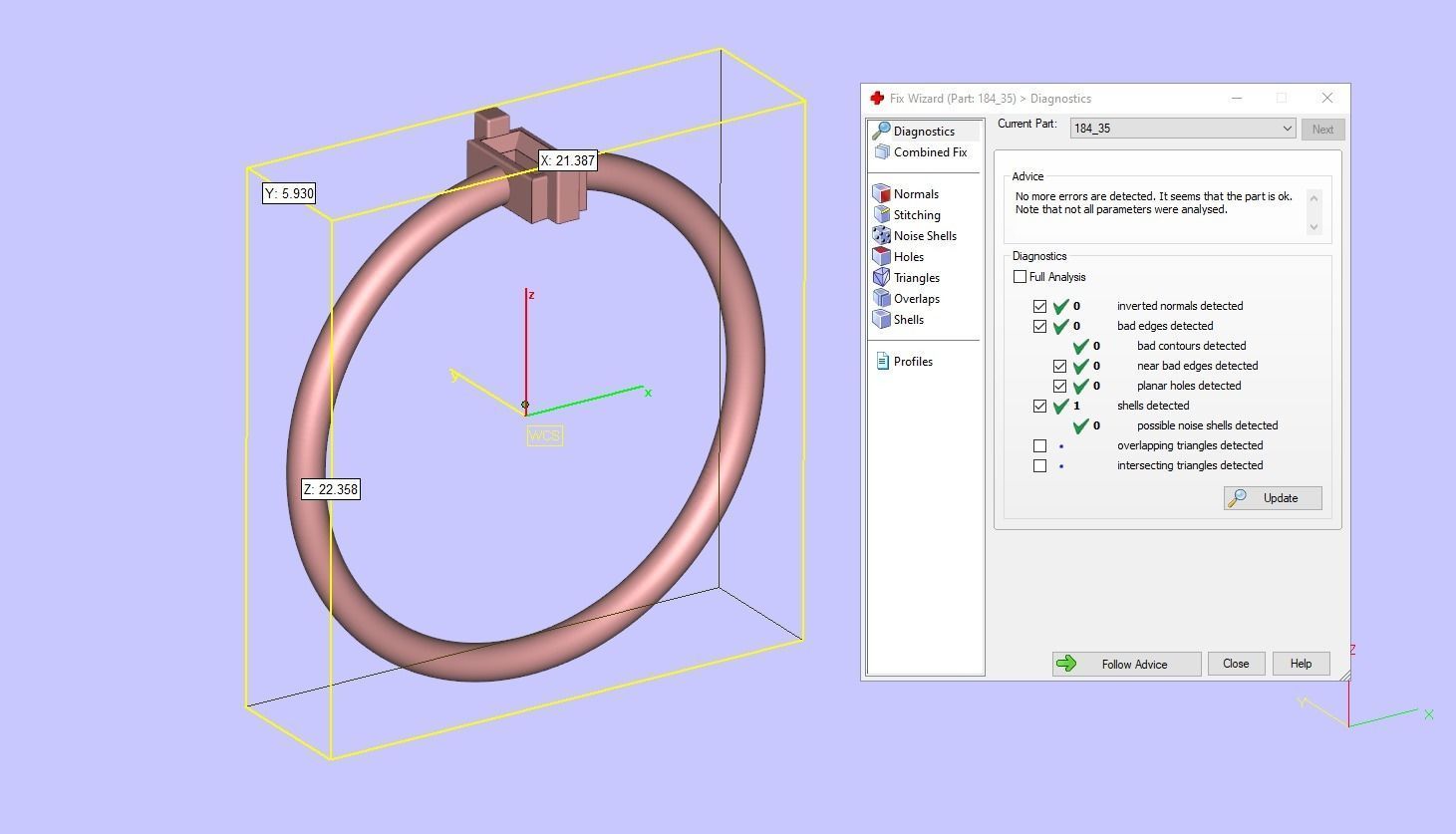
Task: Enable overlapping triangles detected checkbox
Action: (x=1039, y=445)
